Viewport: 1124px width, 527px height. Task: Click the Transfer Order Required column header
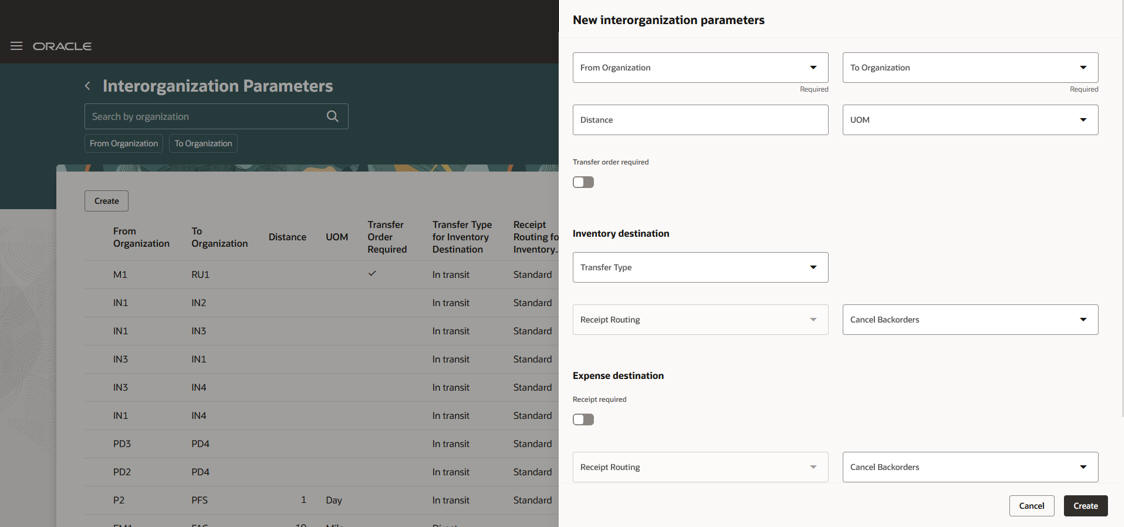click(x=387, y=237)
